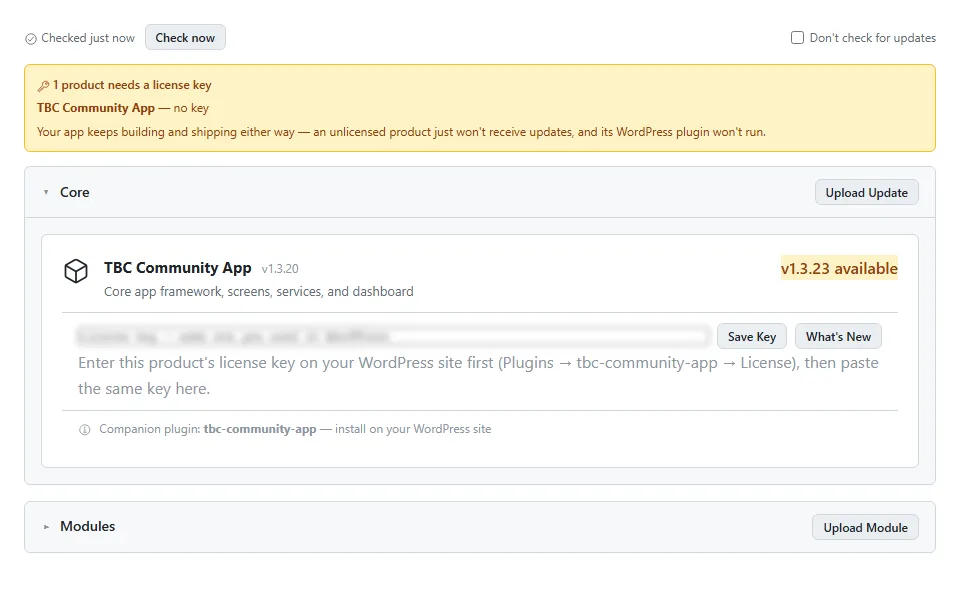Click 'Your app keeps building and shipping' notice
960x593 pixels.
[x=401, y=132]
